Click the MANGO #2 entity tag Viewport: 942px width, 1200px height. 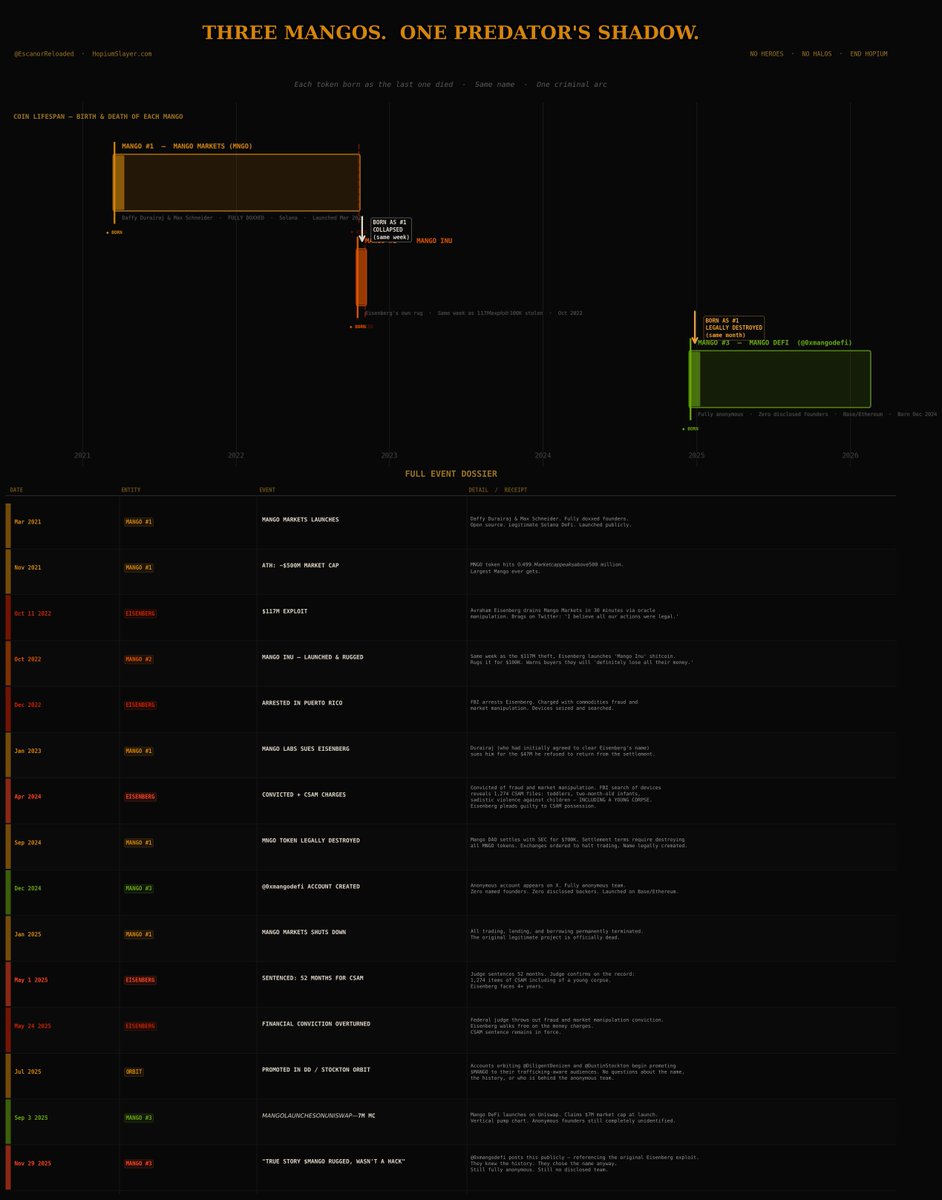[139, 659]
